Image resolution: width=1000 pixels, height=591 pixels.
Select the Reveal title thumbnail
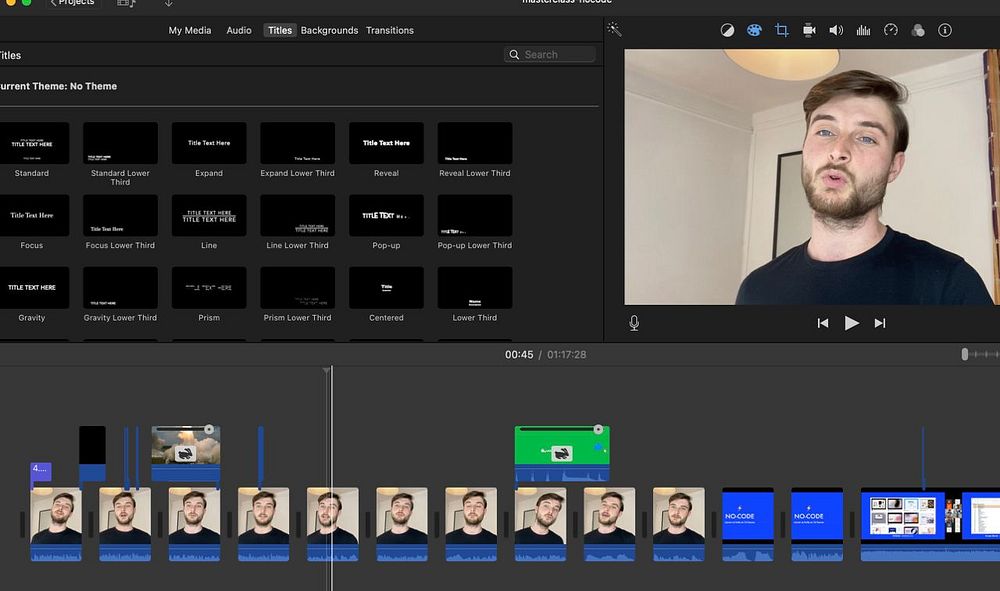click(x=386, y=143)
